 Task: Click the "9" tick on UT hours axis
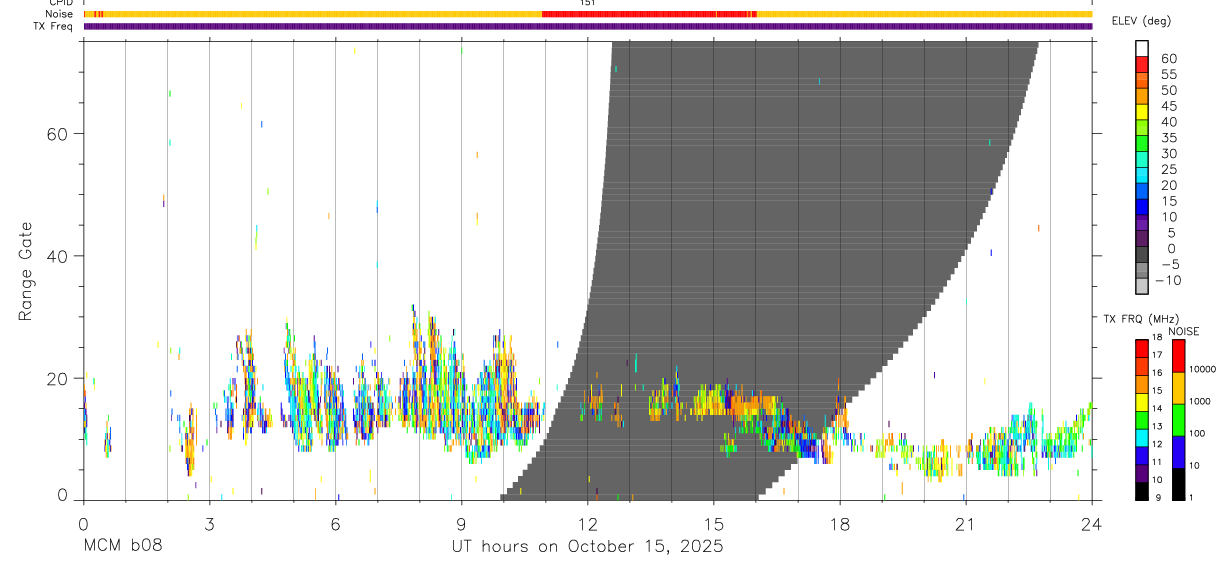461,524
